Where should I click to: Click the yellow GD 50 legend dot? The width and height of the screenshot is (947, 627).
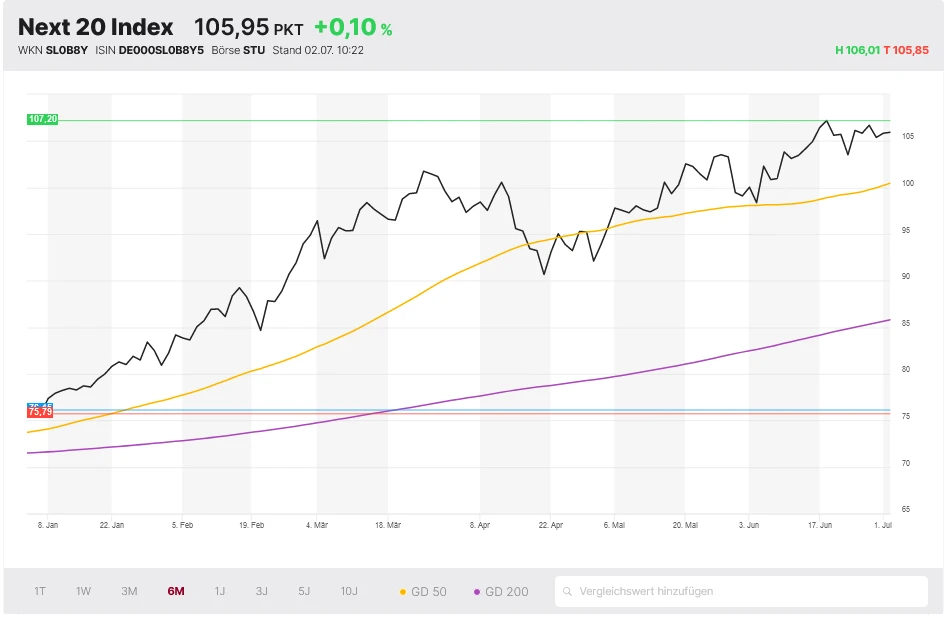403,591
